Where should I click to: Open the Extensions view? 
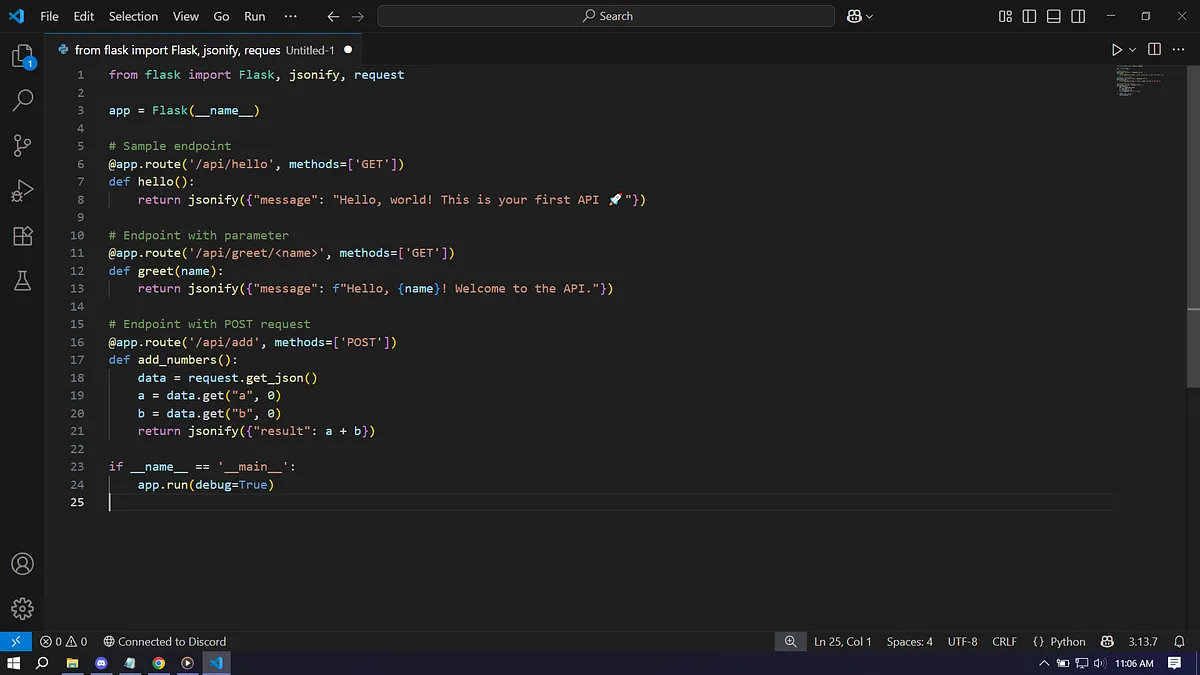coord(22,236)
